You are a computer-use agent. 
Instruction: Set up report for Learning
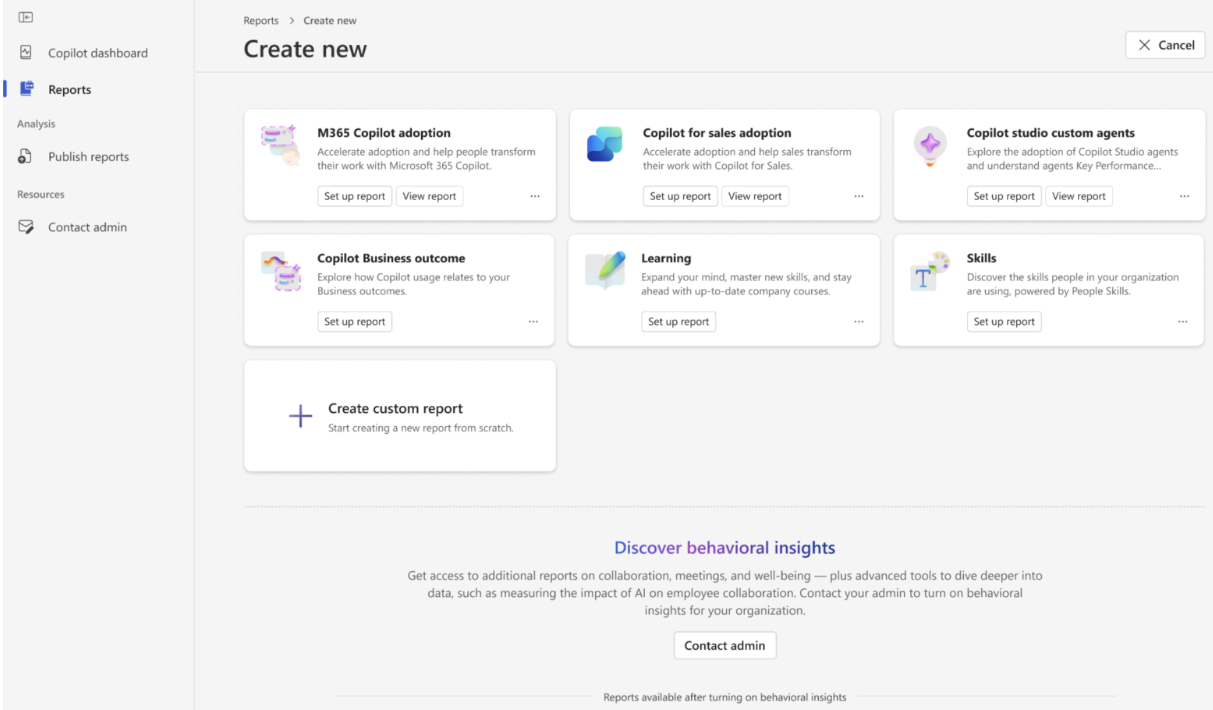678,322
